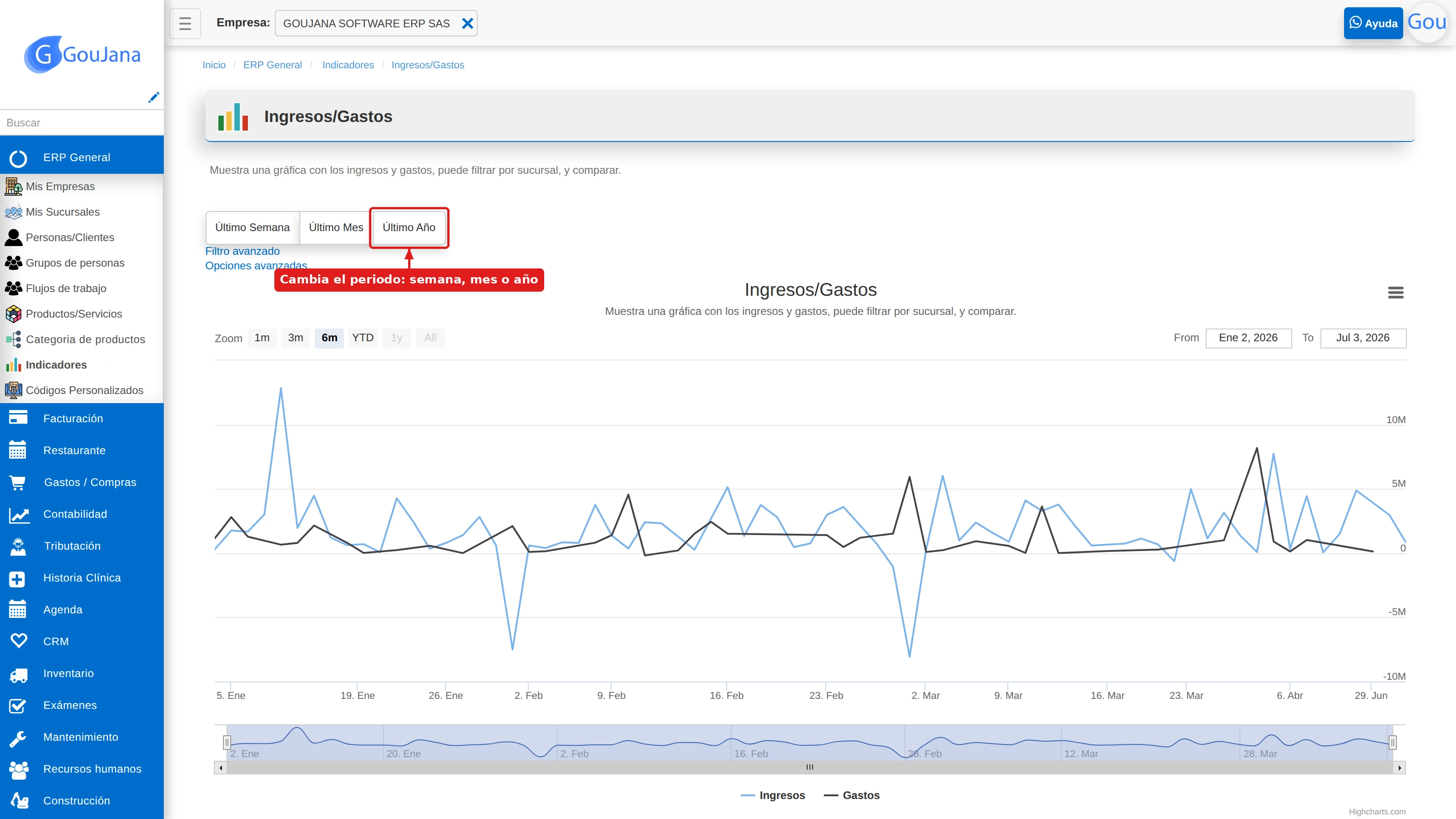Click the pencil edit icon in sidebar

point(153,97)
